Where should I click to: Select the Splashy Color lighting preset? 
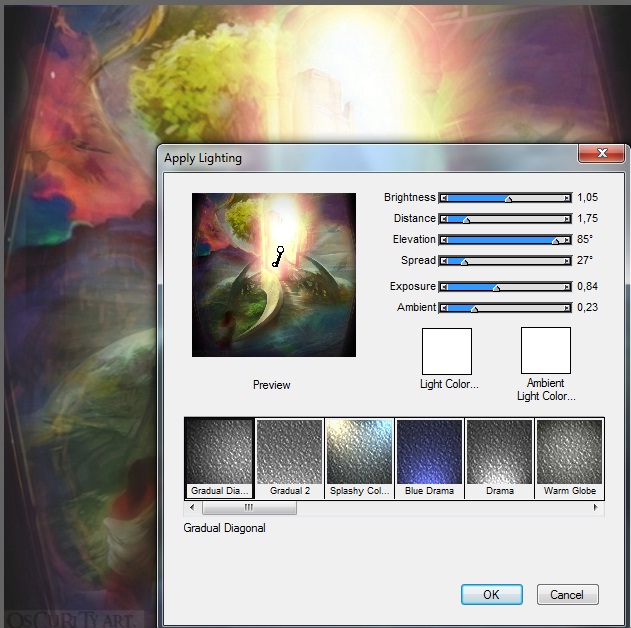coord(359,458)
